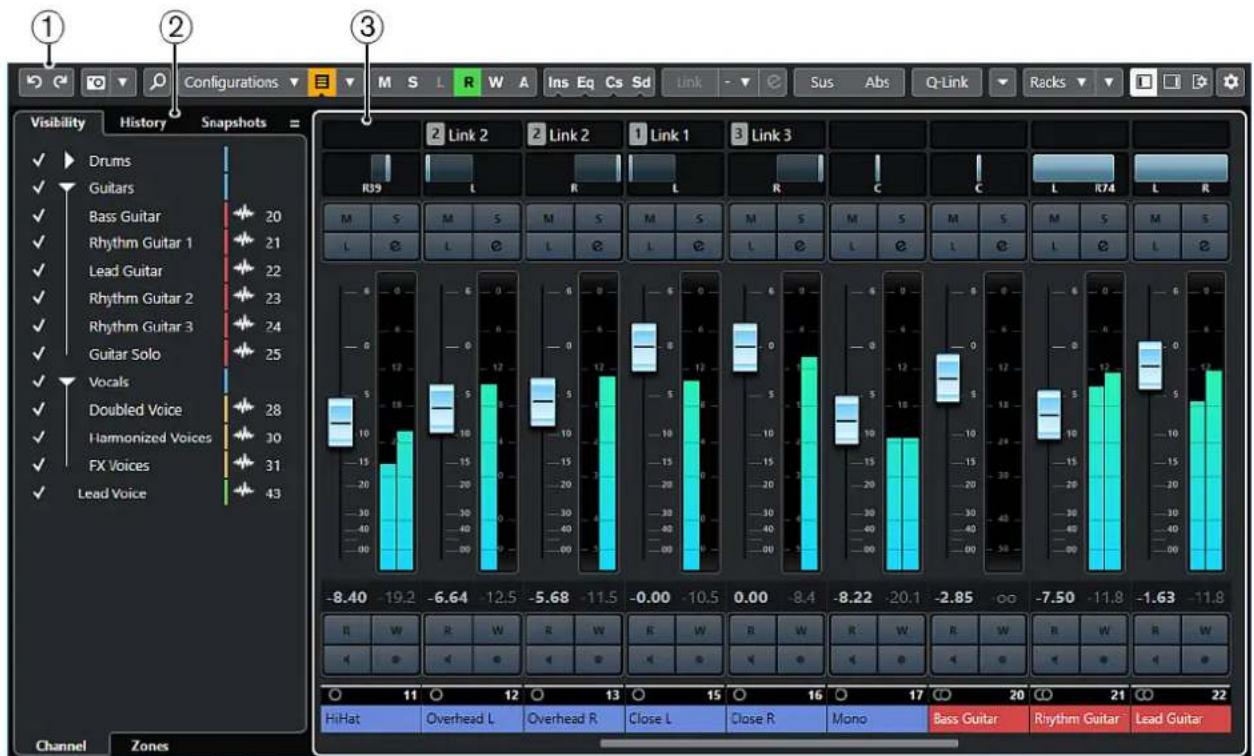
Task: Click the Cs channel strip bypass button
Action: (611, 81)
